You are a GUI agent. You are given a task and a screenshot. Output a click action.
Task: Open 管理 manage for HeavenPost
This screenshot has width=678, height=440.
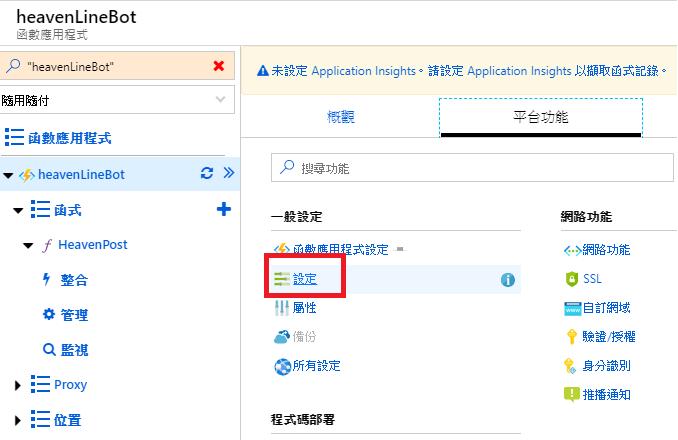point(74,315)
